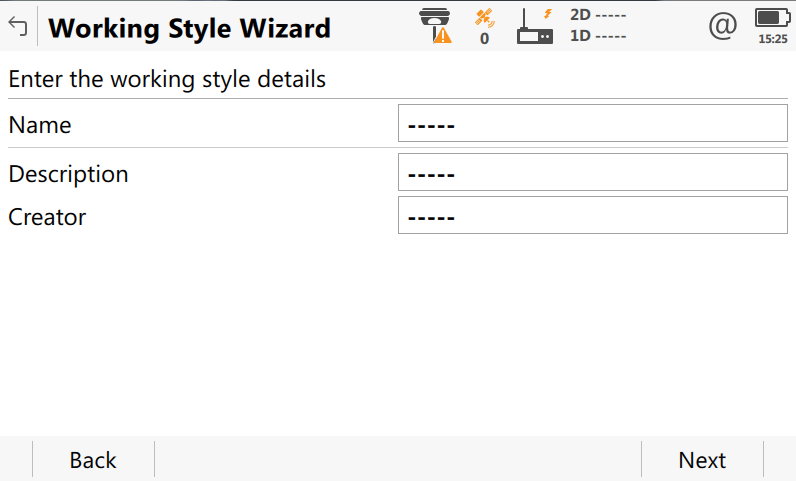
Task: Click the orange satellite tracking icon
Action: (485, 18)
